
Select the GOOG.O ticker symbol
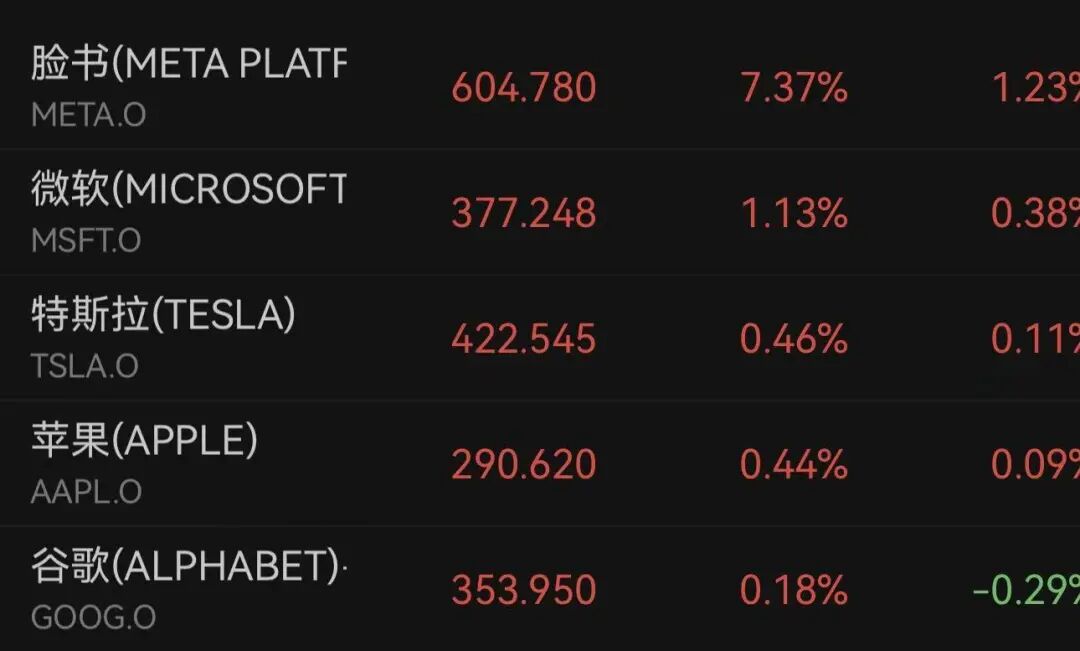[x=94, y=617]
